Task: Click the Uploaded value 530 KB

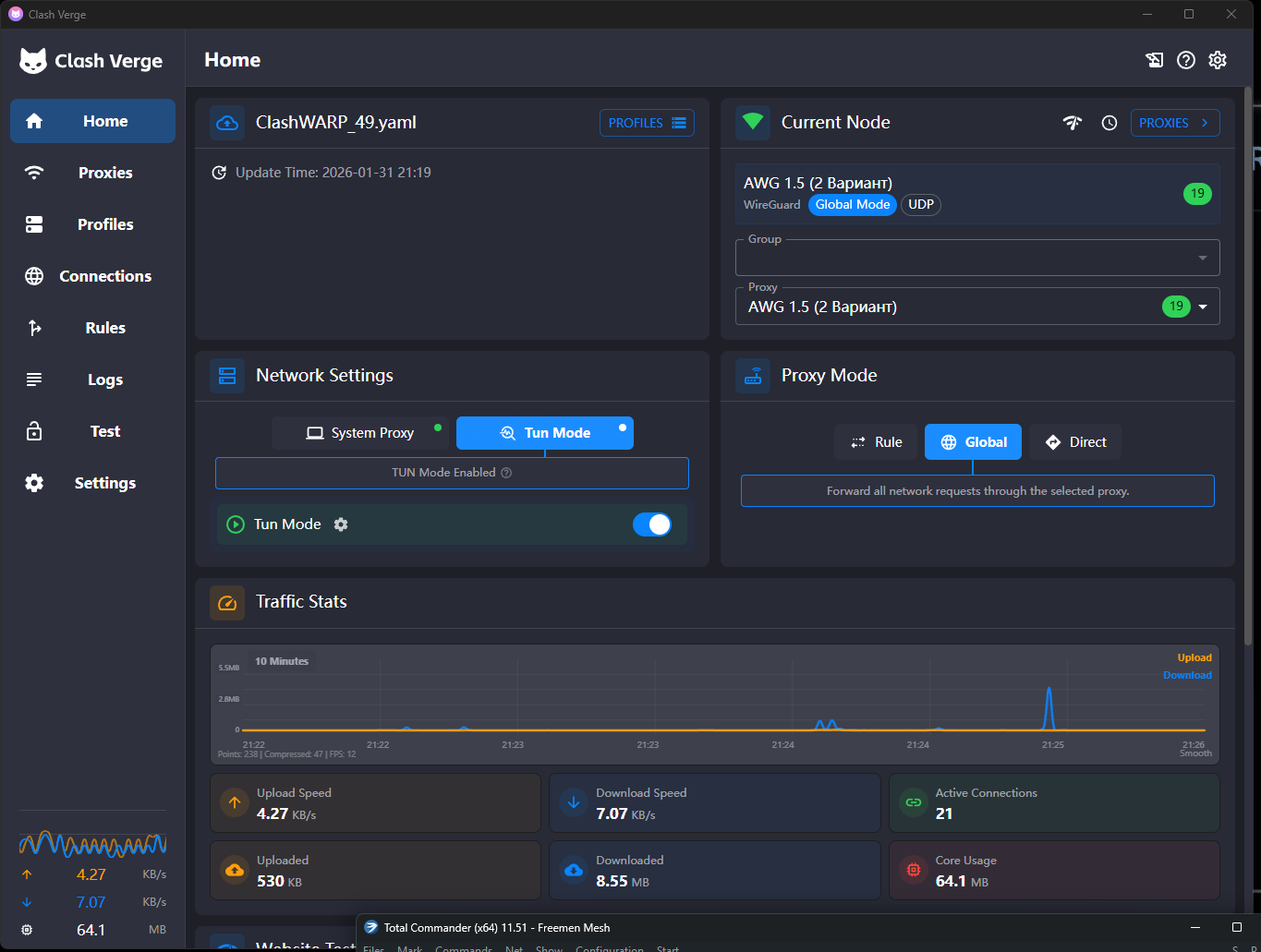Action: tap(279, 881)
